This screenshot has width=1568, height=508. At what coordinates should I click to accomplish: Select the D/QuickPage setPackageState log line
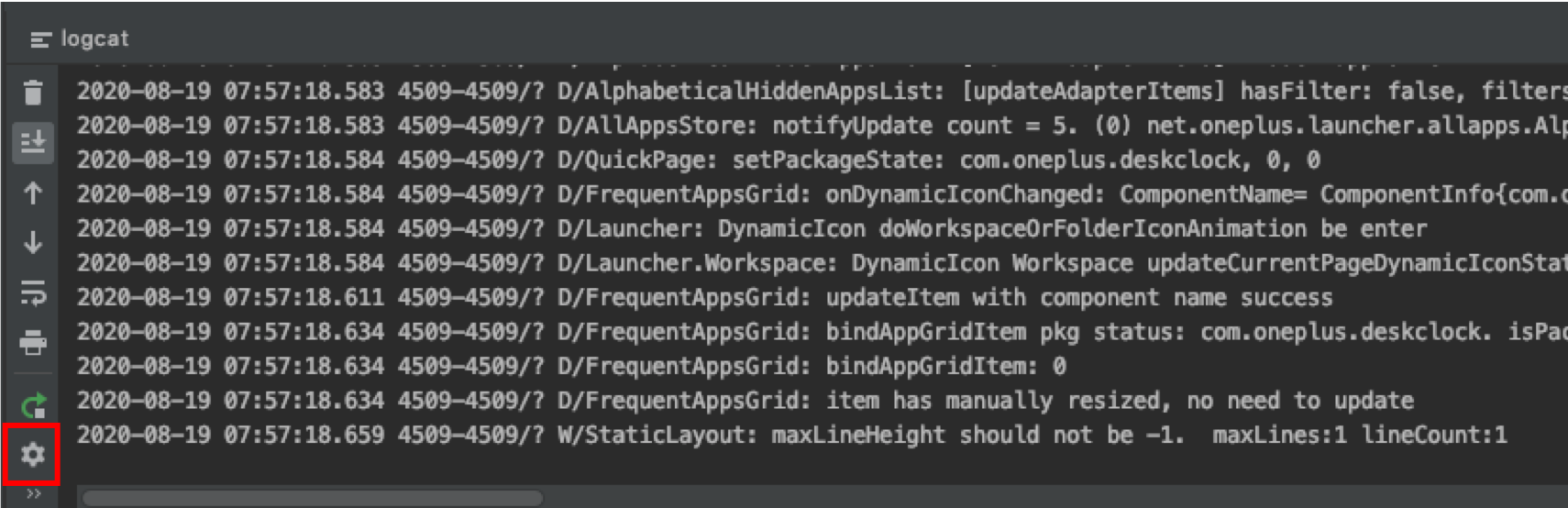click(699, 160)
